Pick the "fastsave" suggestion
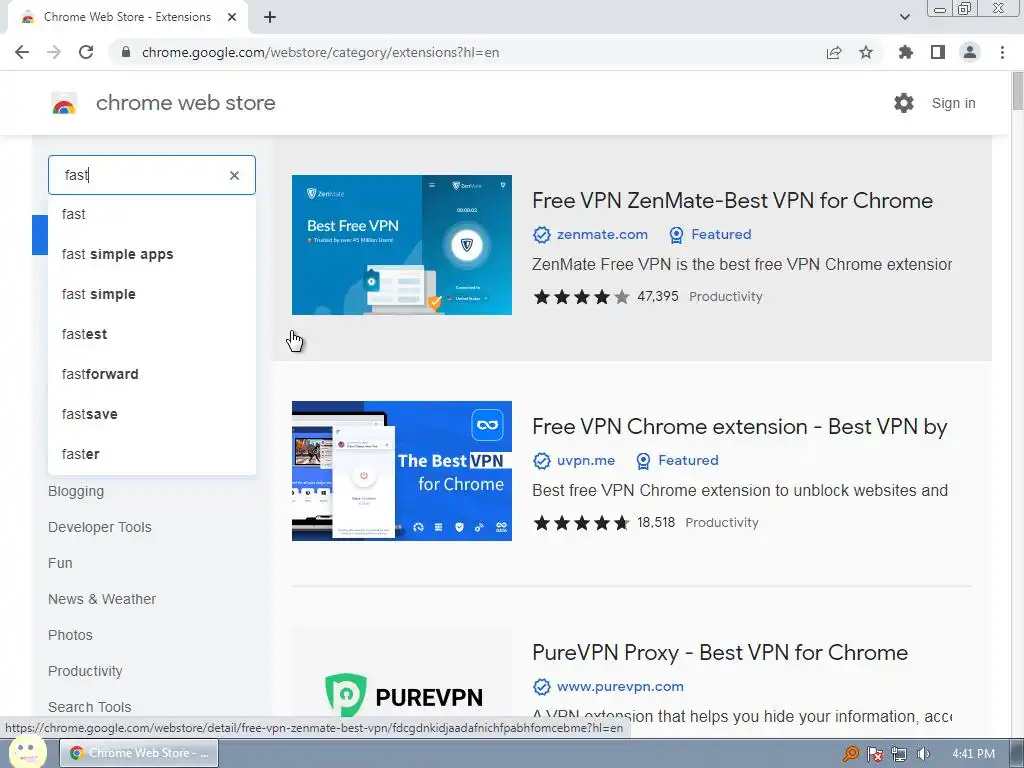 pyautogui.click(x=152, y=414)
